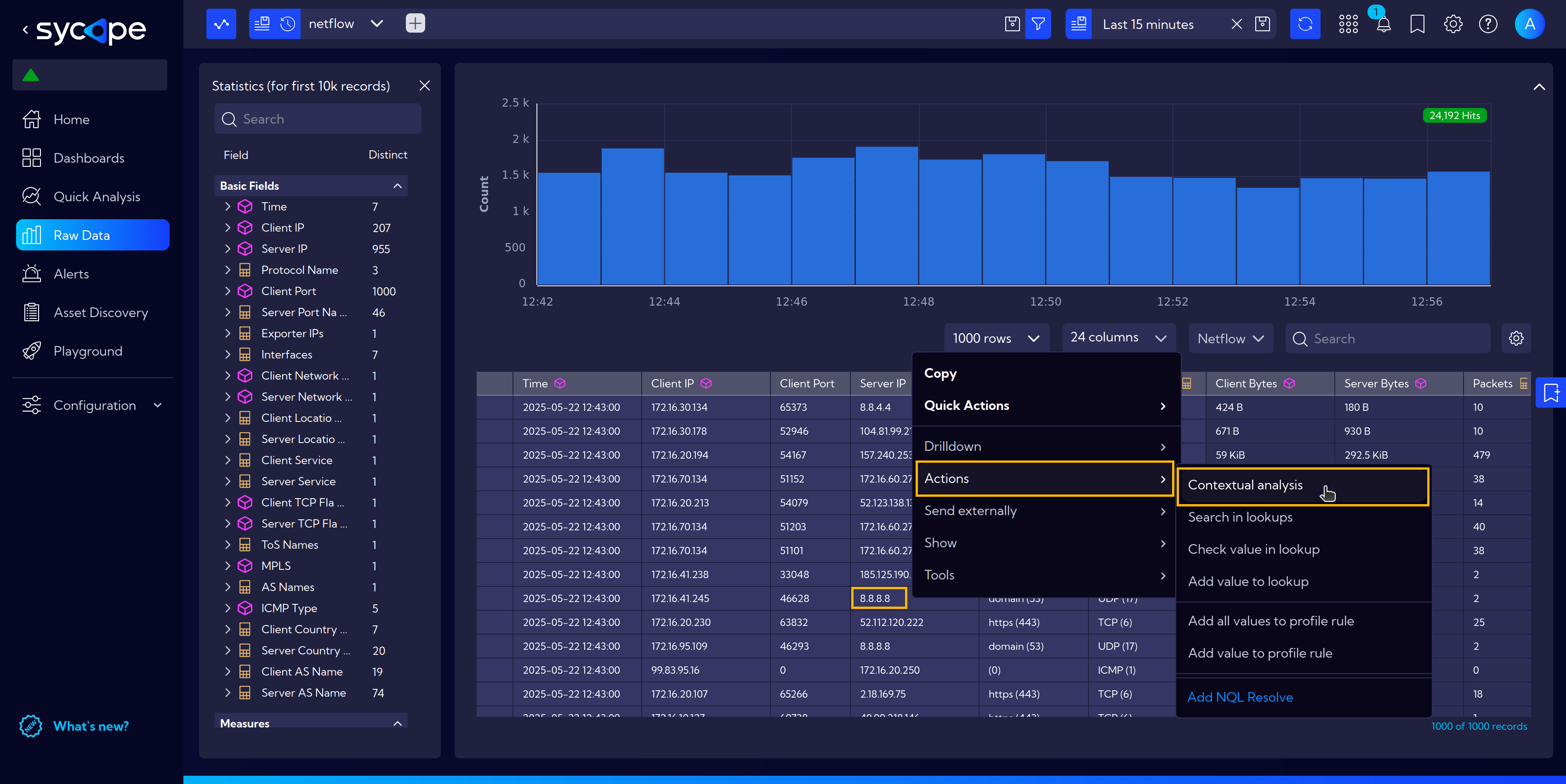Click the Statistics field search box

(x=317, y=119)
